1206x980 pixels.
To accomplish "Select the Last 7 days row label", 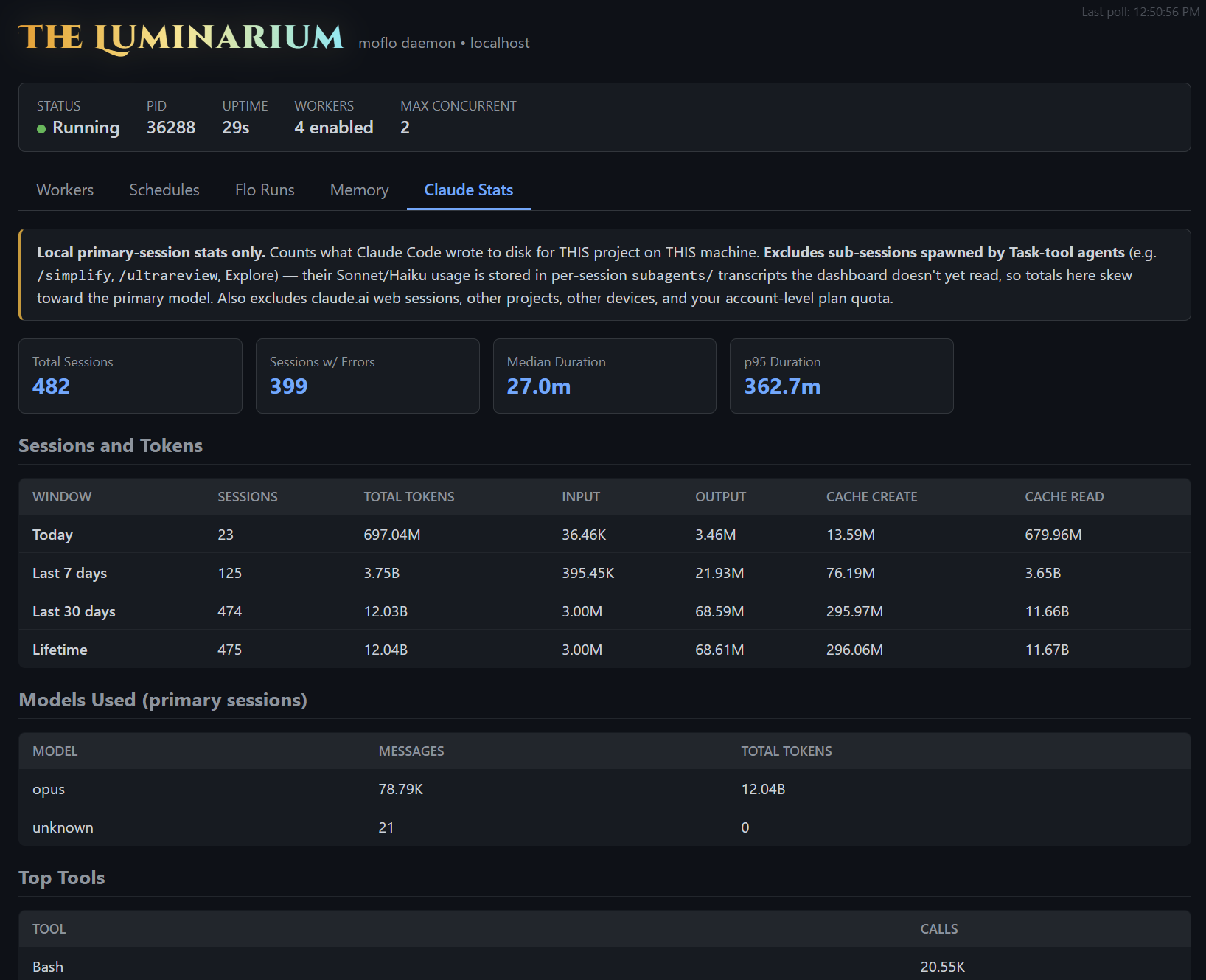I will tap(69, 573).
